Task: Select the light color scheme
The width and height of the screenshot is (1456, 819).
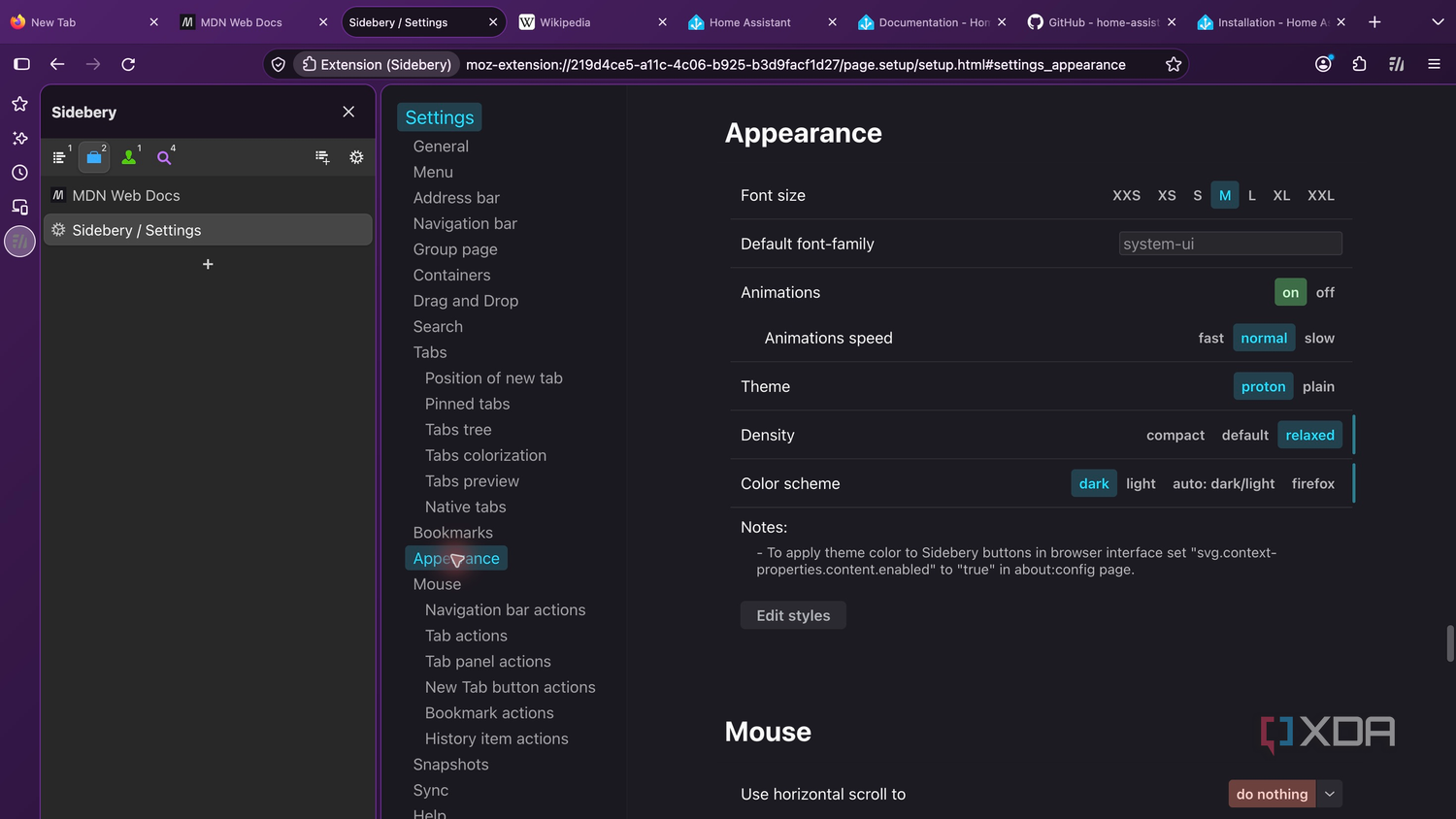Action: pos(1141,483)
